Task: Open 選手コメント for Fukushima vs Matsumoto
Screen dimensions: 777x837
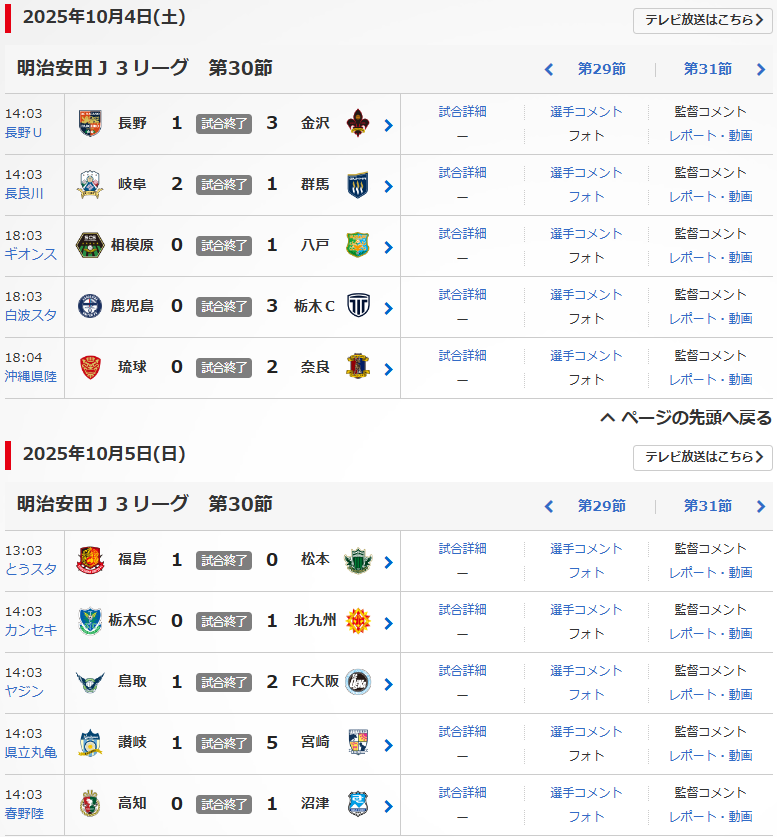Action: pyautogui.click(x=586, y=548)
